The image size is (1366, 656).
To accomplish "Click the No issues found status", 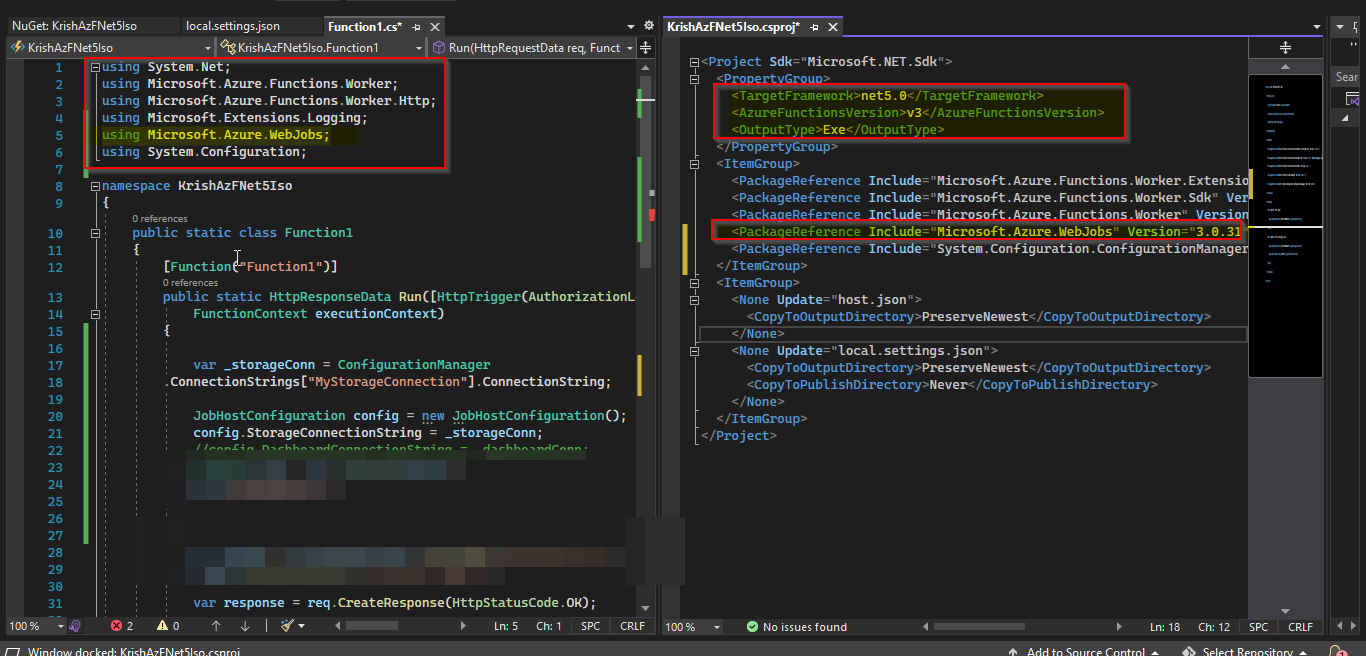I will 796,627.
